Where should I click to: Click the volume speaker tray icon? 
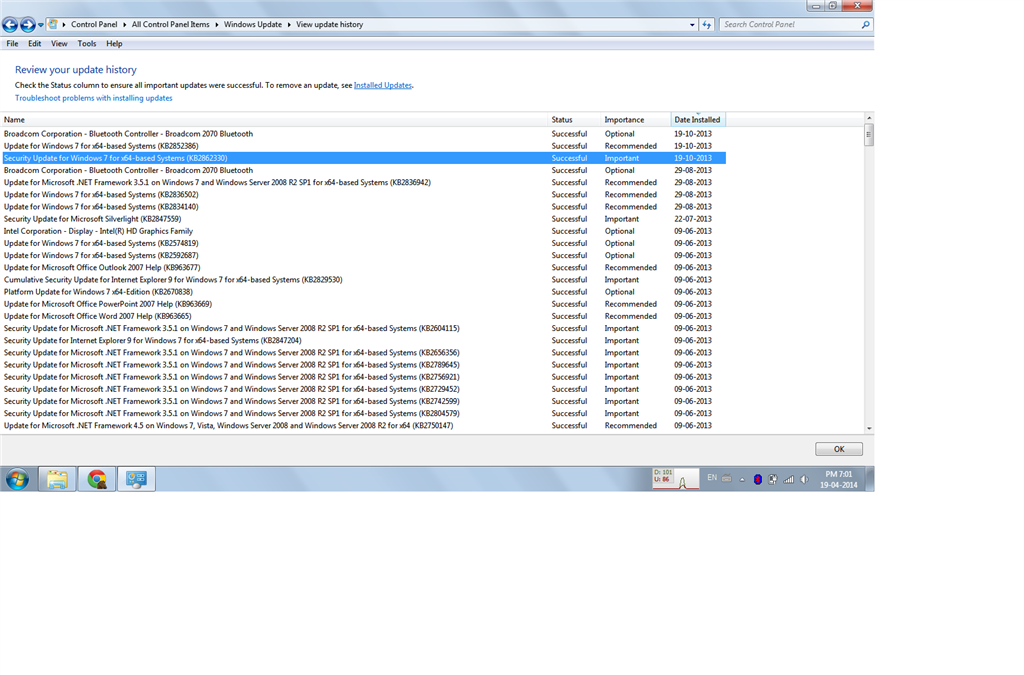click(x=805, y=479)
